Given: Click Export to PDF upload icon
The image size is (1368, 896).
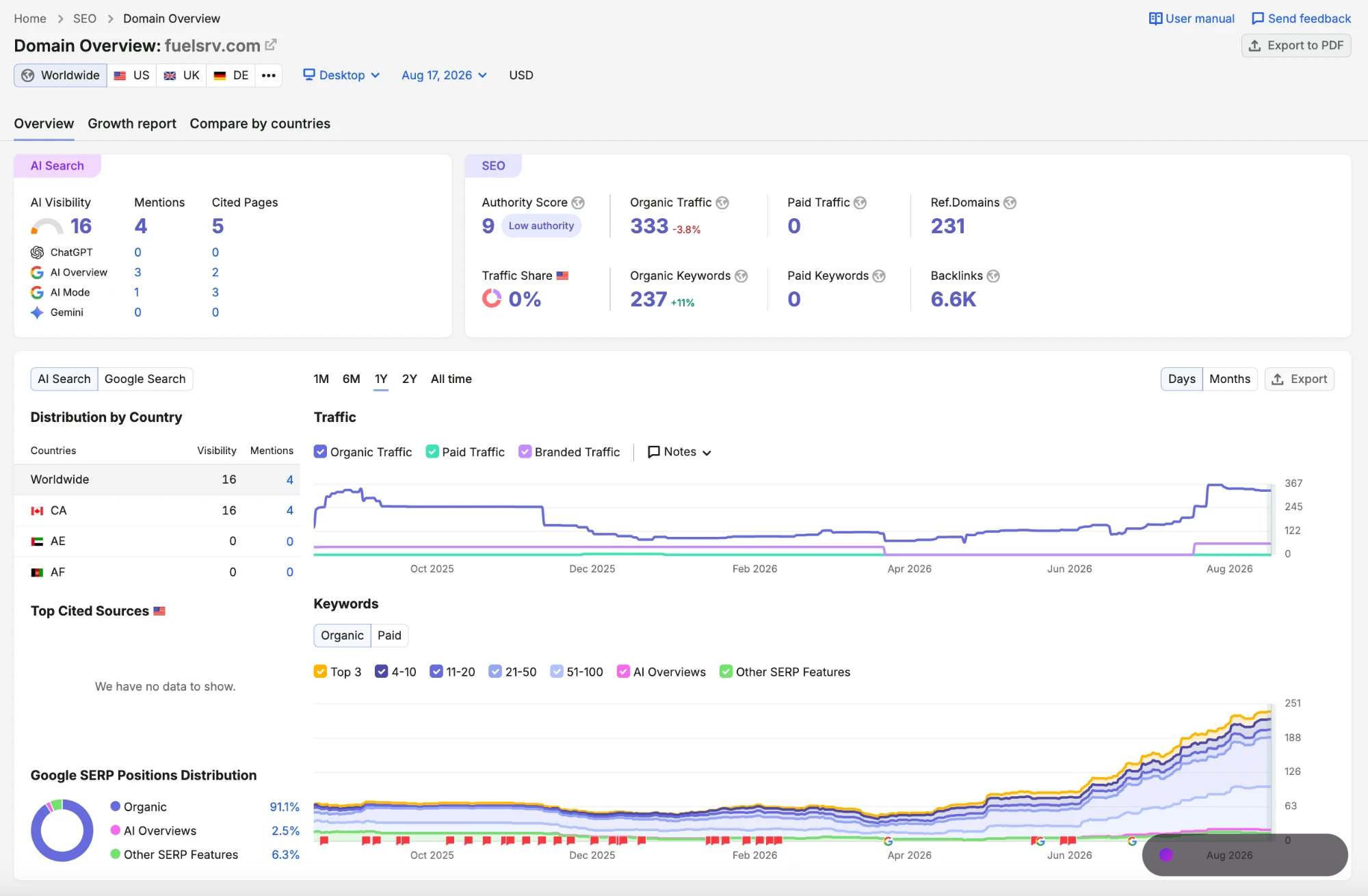Looking at the screenshot, I should 1254,46.
